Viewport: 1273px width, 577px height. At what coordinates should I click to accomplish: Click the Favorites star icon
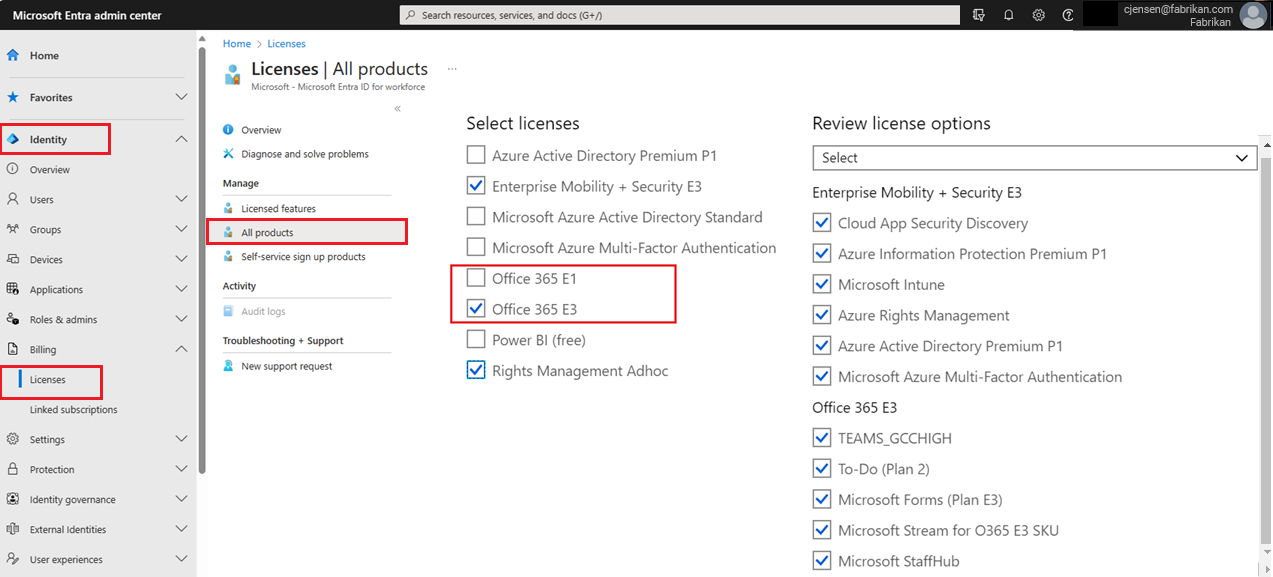point(13,98)
